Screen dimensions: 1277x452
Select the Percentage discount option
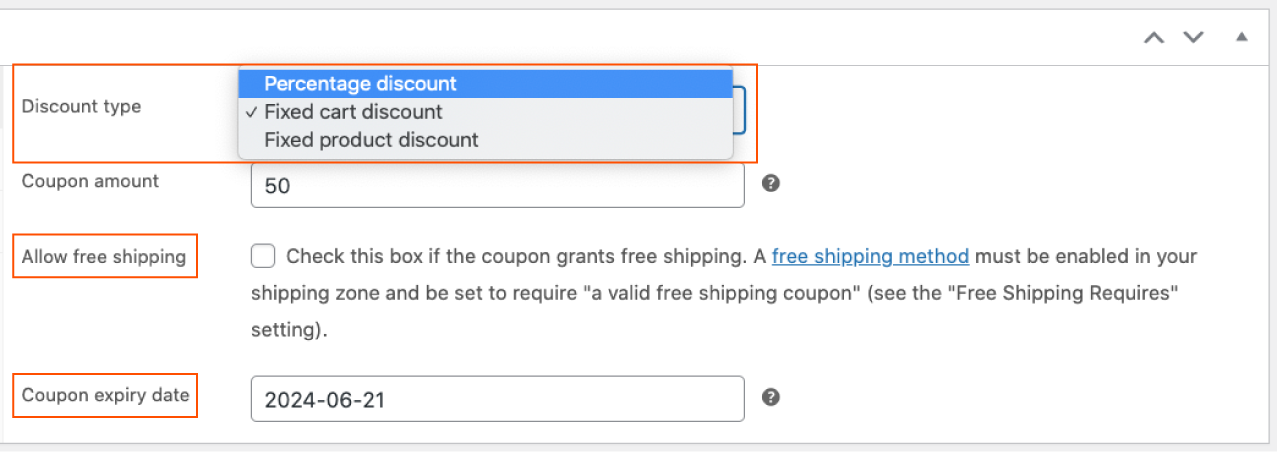(x=360, y=84)
